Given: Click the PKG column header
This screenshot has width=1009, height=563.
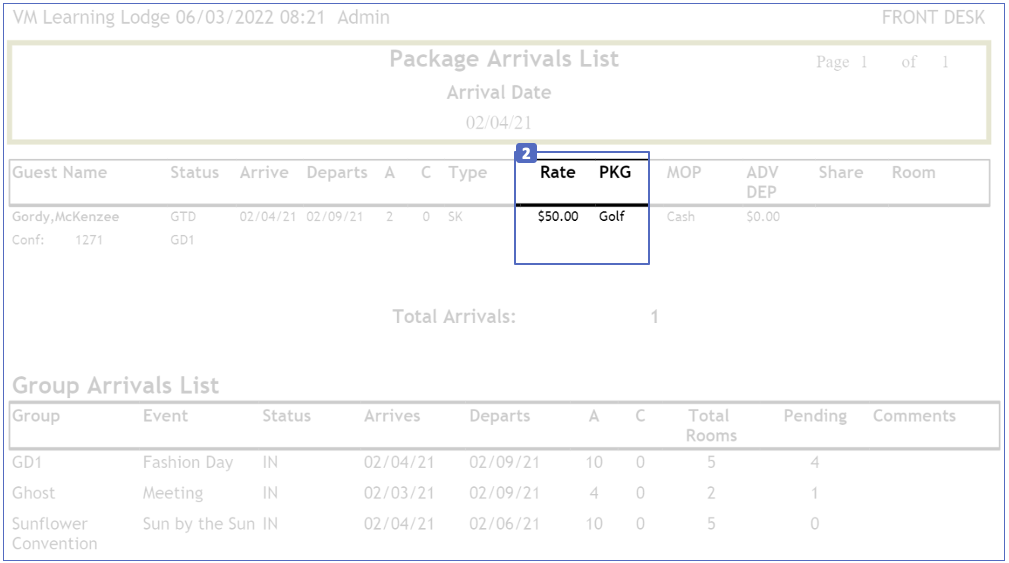Looking at the screenshot, I should coord(615,172).
